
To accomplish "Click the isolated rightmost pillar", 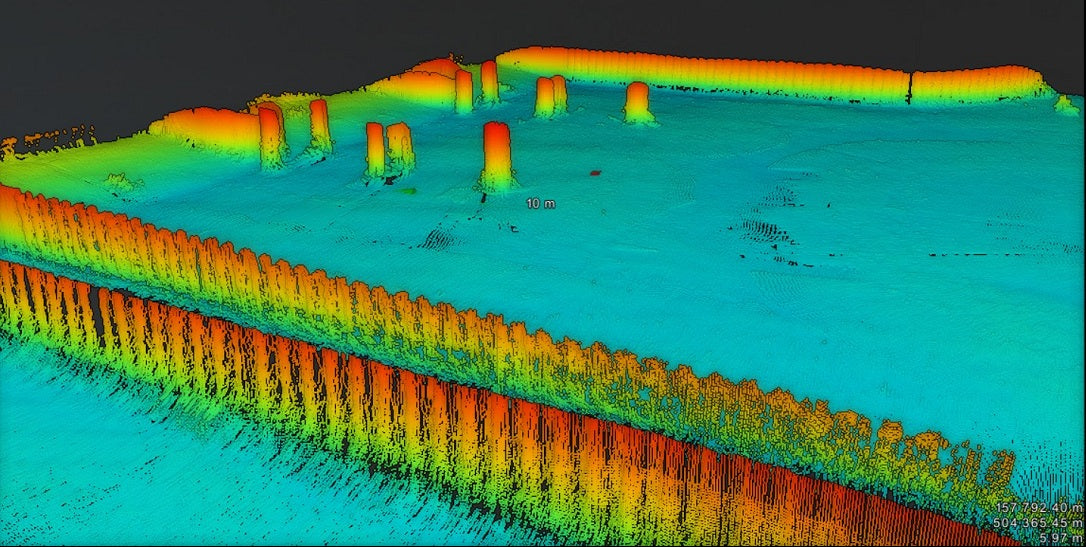I will pos(637,101).
